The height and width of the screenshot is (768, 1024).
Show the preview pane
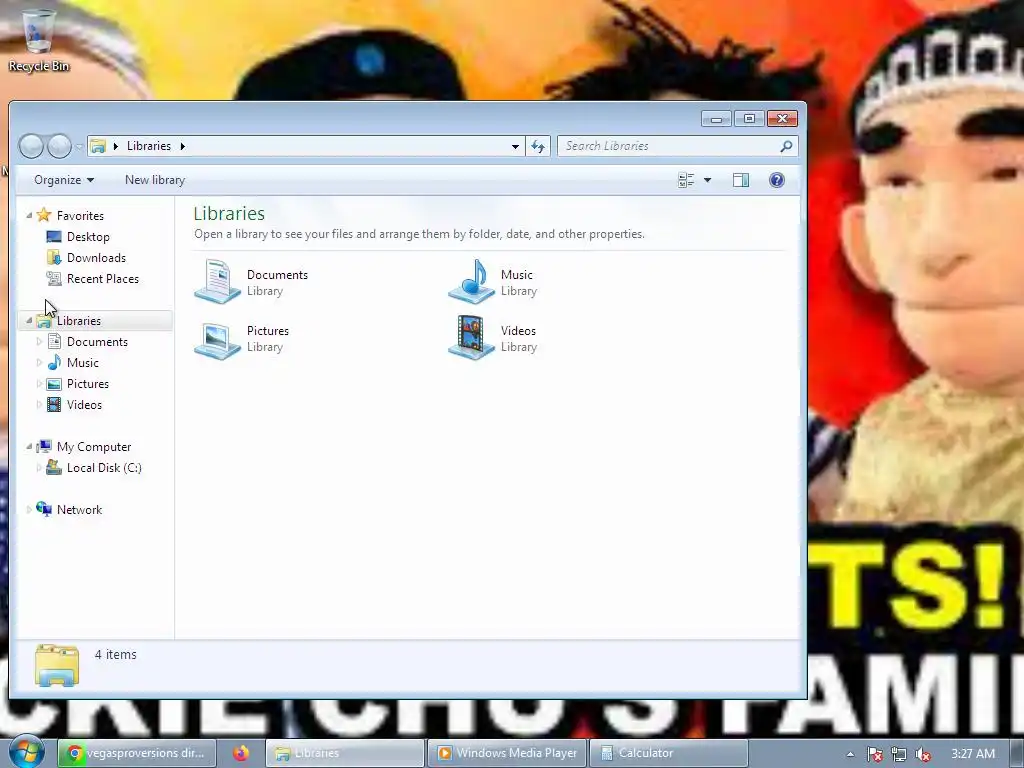[x=741, y=180]
